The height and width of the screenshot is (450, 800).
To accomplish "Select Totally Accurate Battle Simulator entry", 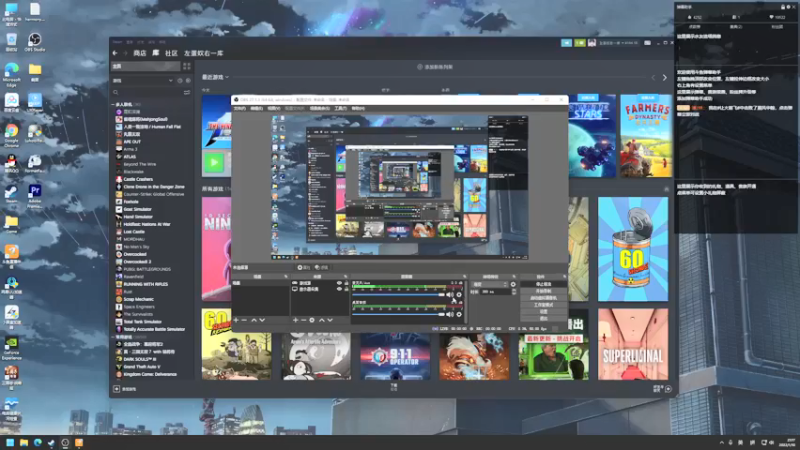I will (151, 329).
